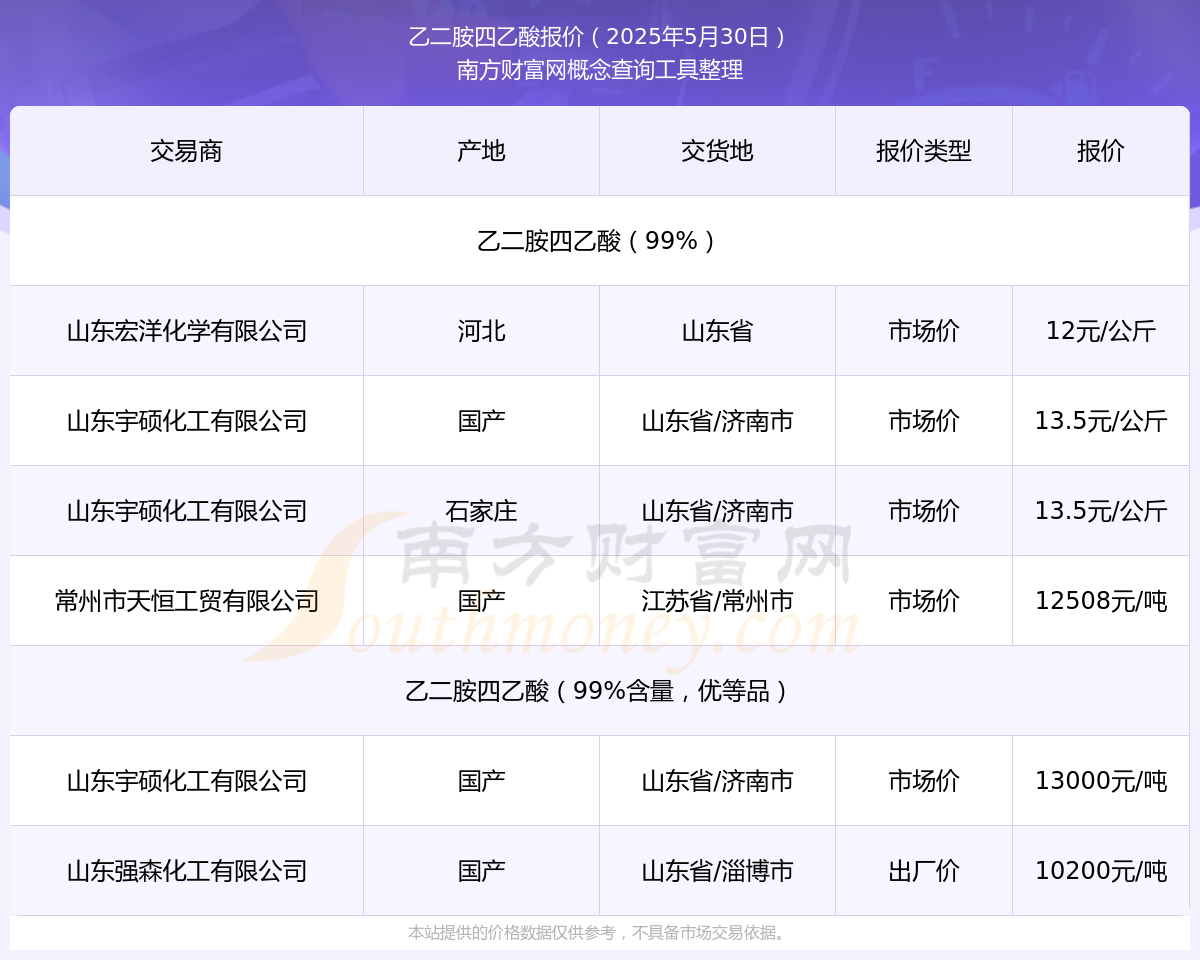This screenshot has width=1200, height=960.
Task: Click 国产 in the 国产 13.5元/公斤 row
Action: click(482, 421)
